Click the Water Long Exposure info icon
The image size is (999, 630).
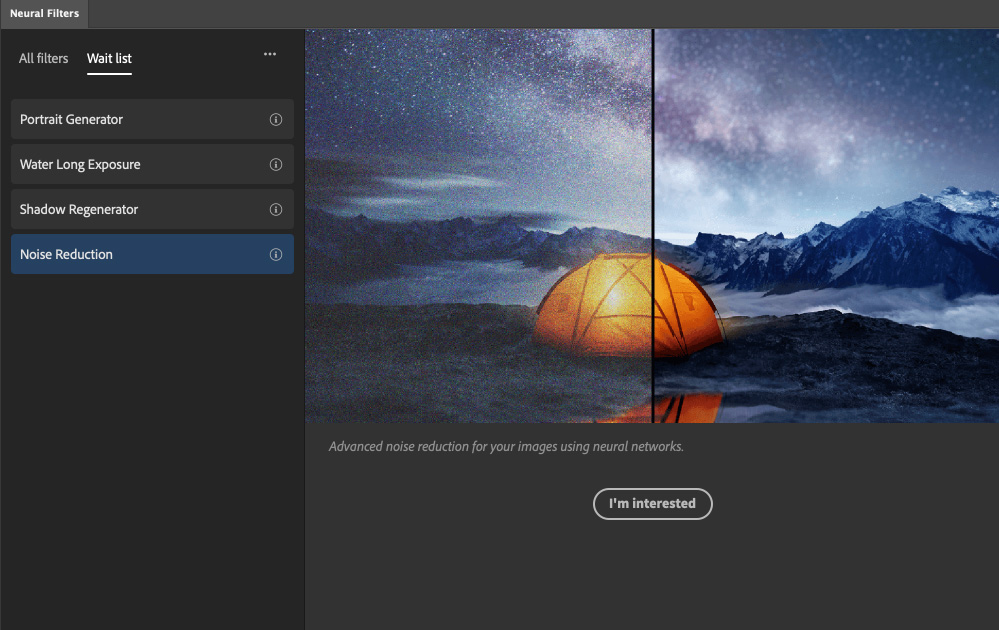click(276, 165)
